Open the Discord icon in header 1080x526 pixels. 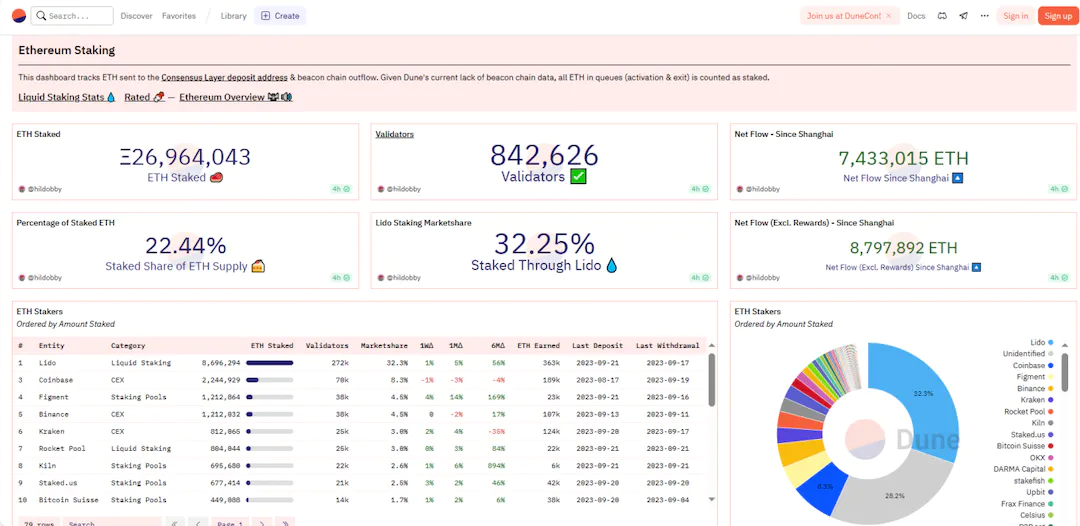pyautogui.click(x=942, y=16)
